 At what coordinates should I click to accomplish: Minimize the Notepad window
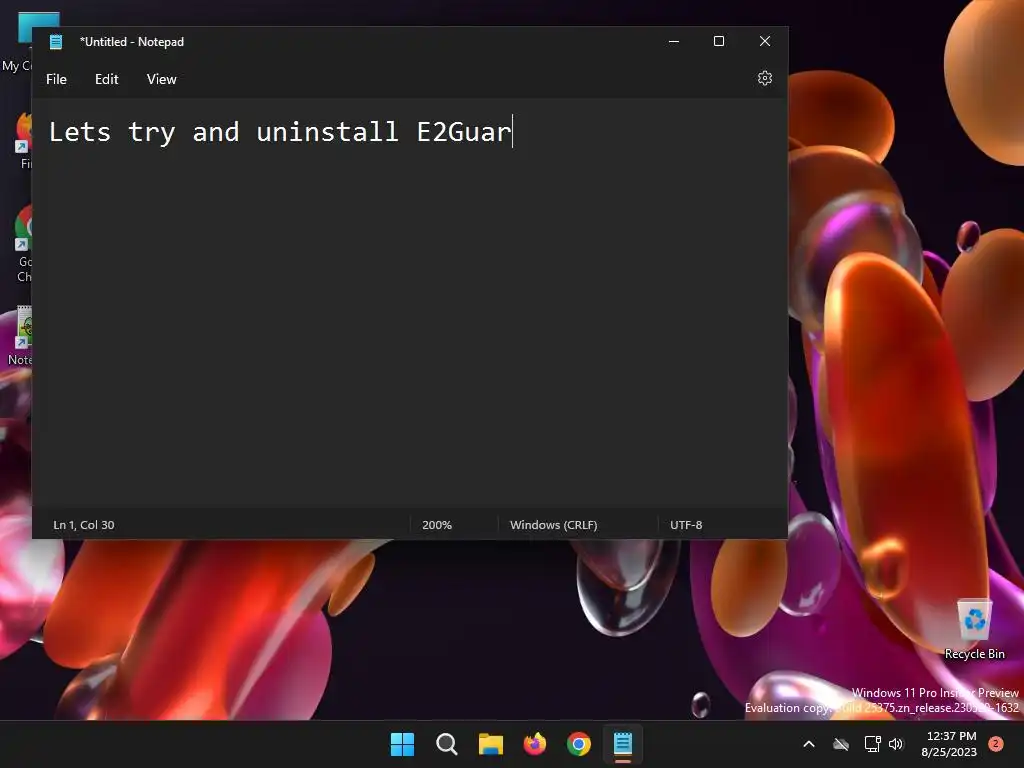pos(674,41)
